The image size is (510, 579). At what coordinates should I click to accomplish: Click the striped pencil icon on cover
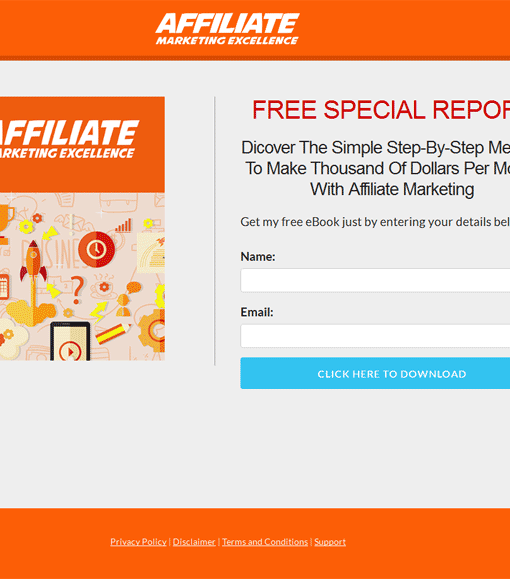[113, 333]
